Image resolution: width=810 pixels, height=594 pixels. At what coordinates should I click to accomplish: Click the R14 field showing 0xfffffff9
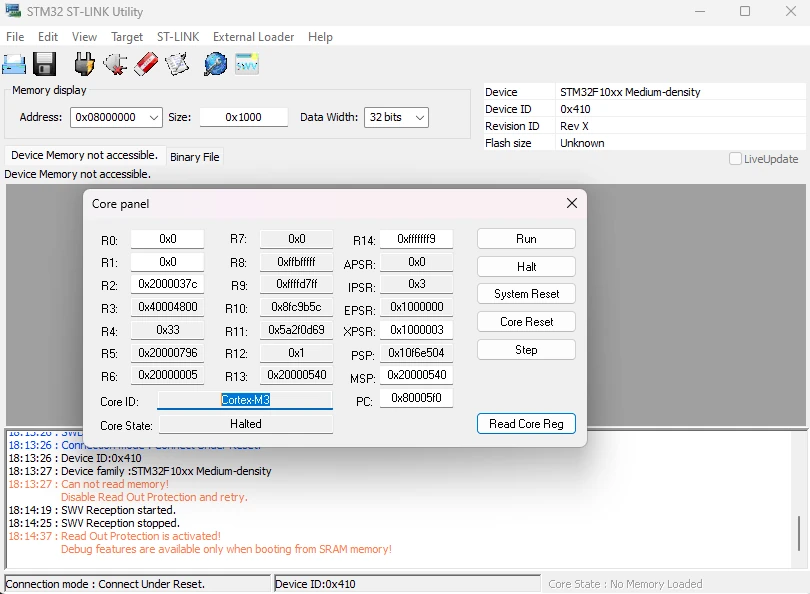416,239
